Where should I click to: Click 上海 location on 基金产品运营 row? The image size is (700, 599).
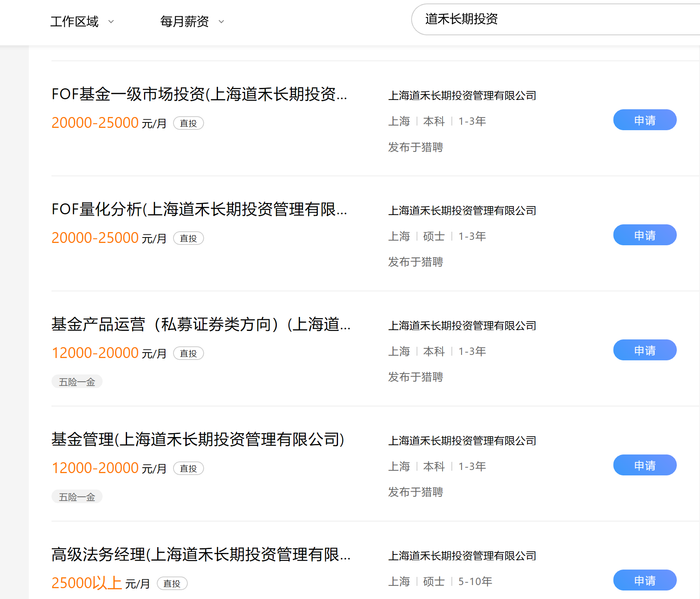(399, 351)
